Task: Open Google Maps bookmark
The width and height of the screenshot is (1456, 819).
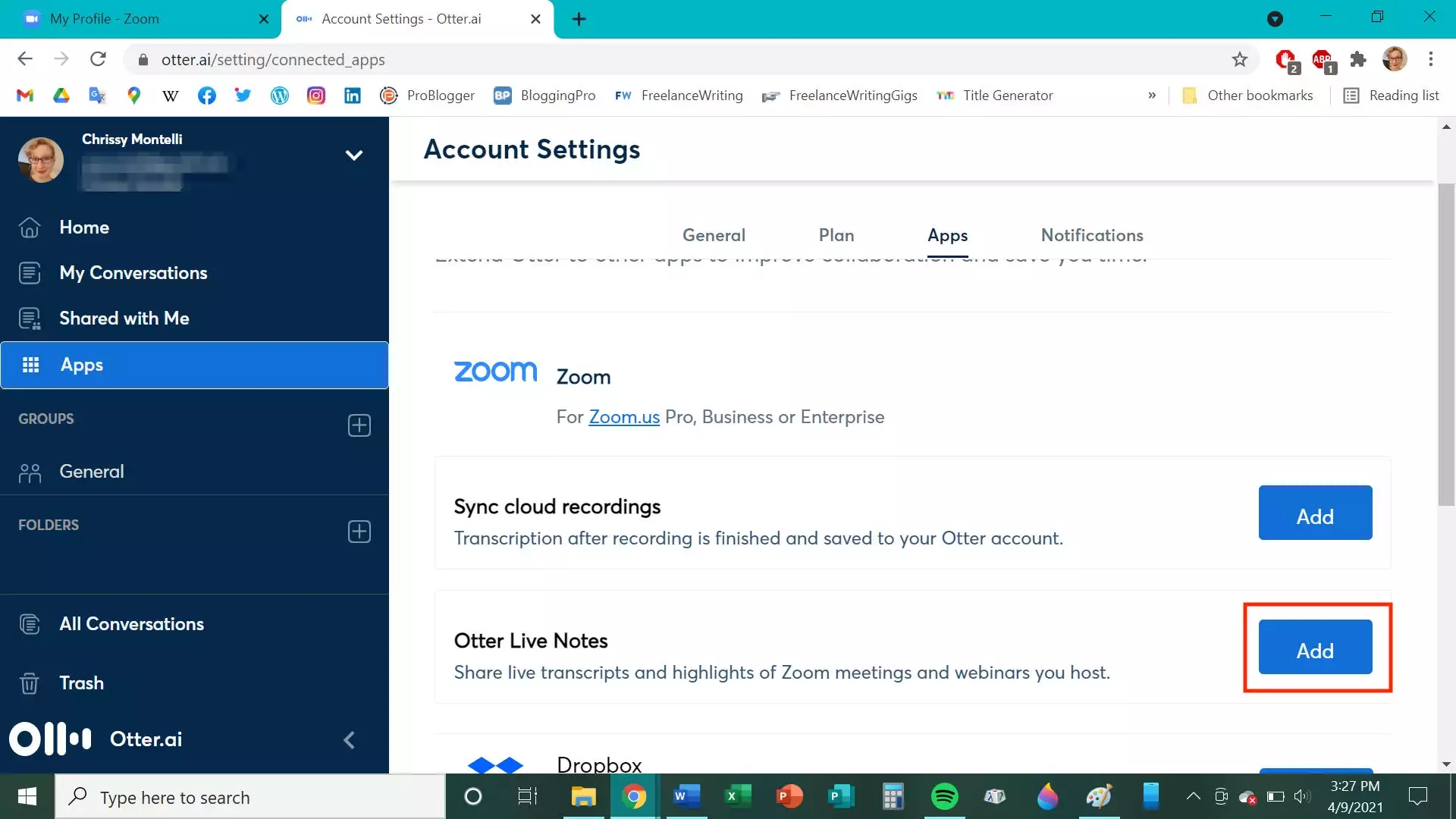Action: coord(134,96)
